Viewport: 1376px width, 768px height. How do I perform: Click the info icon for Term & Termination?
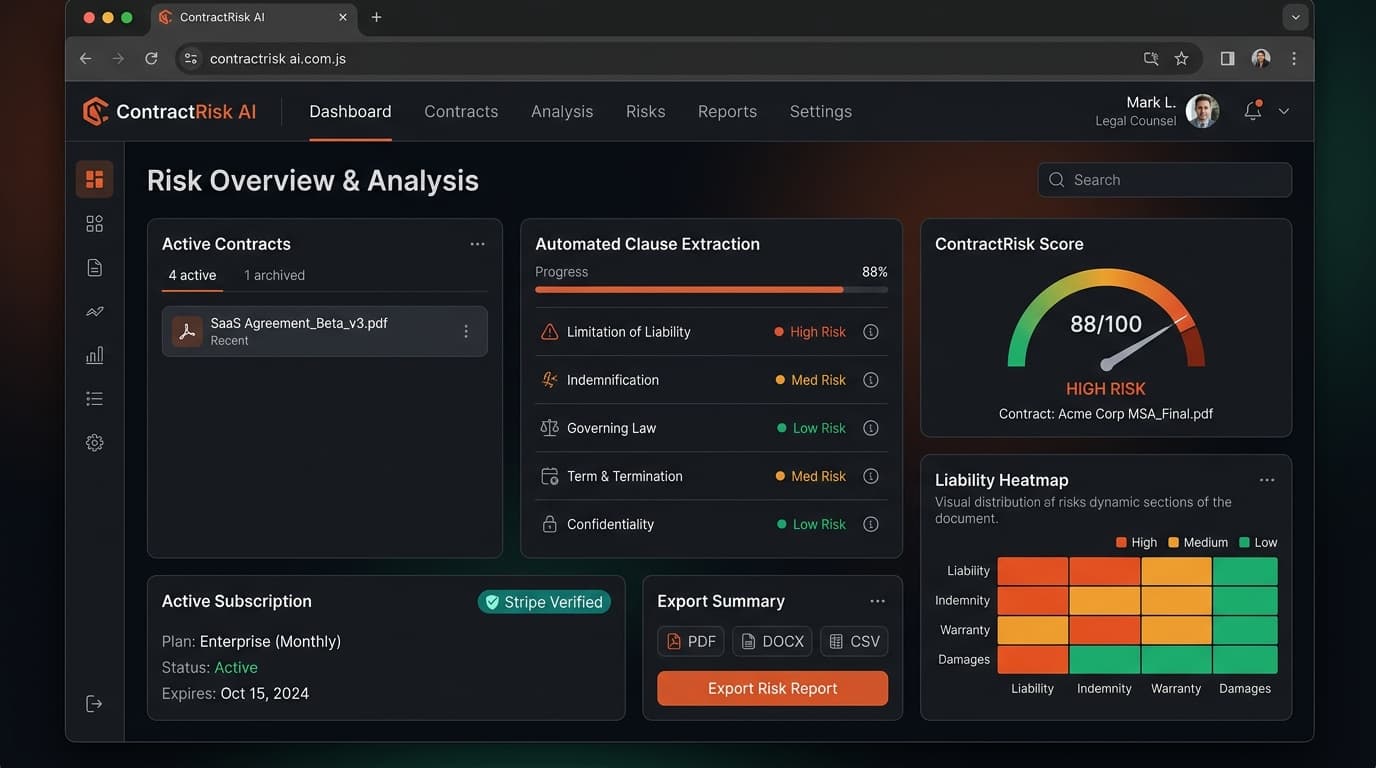(871, 476)
